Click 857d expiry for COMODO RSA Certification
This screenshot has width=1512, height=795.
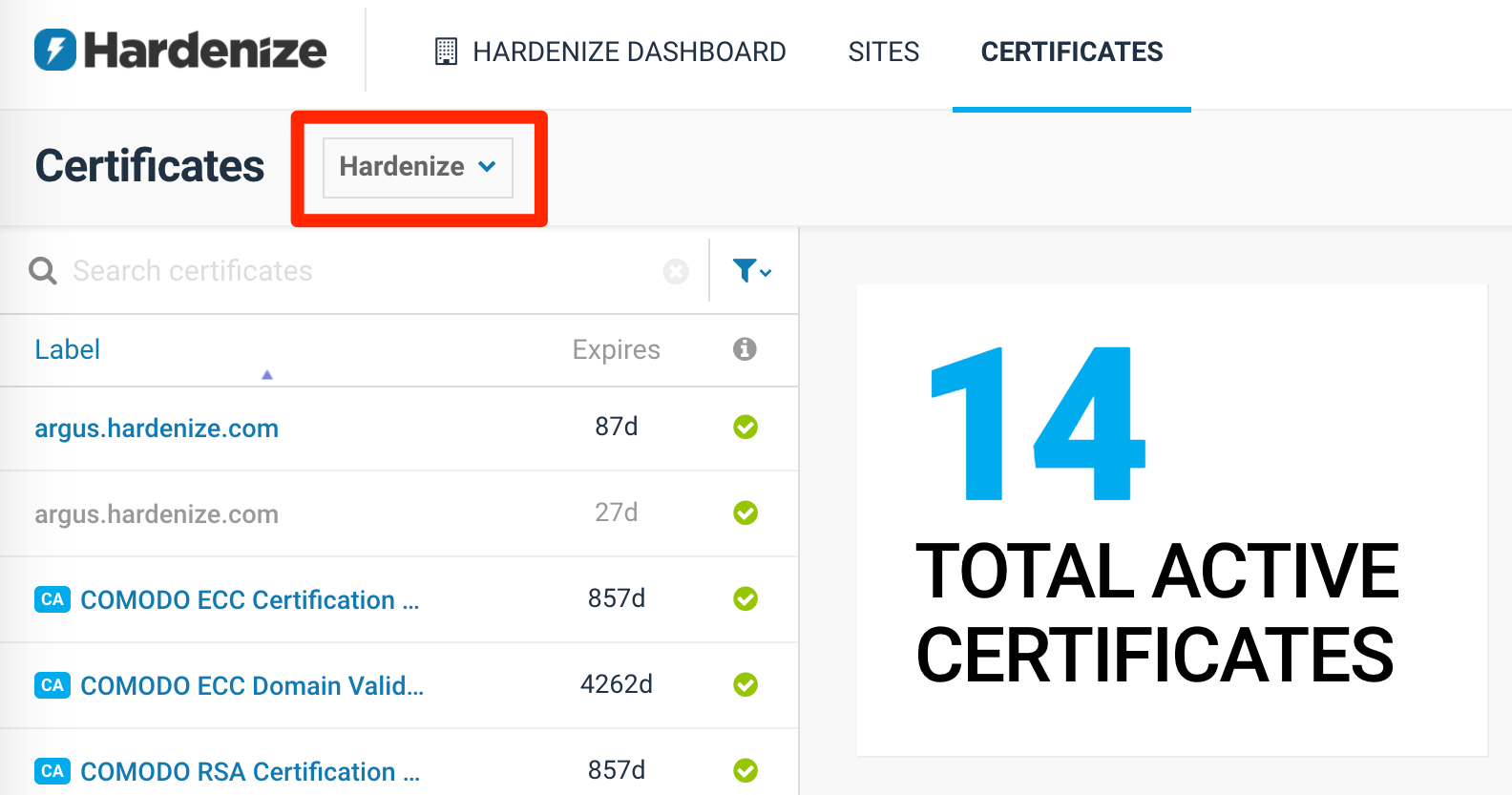tap(617, 770)
